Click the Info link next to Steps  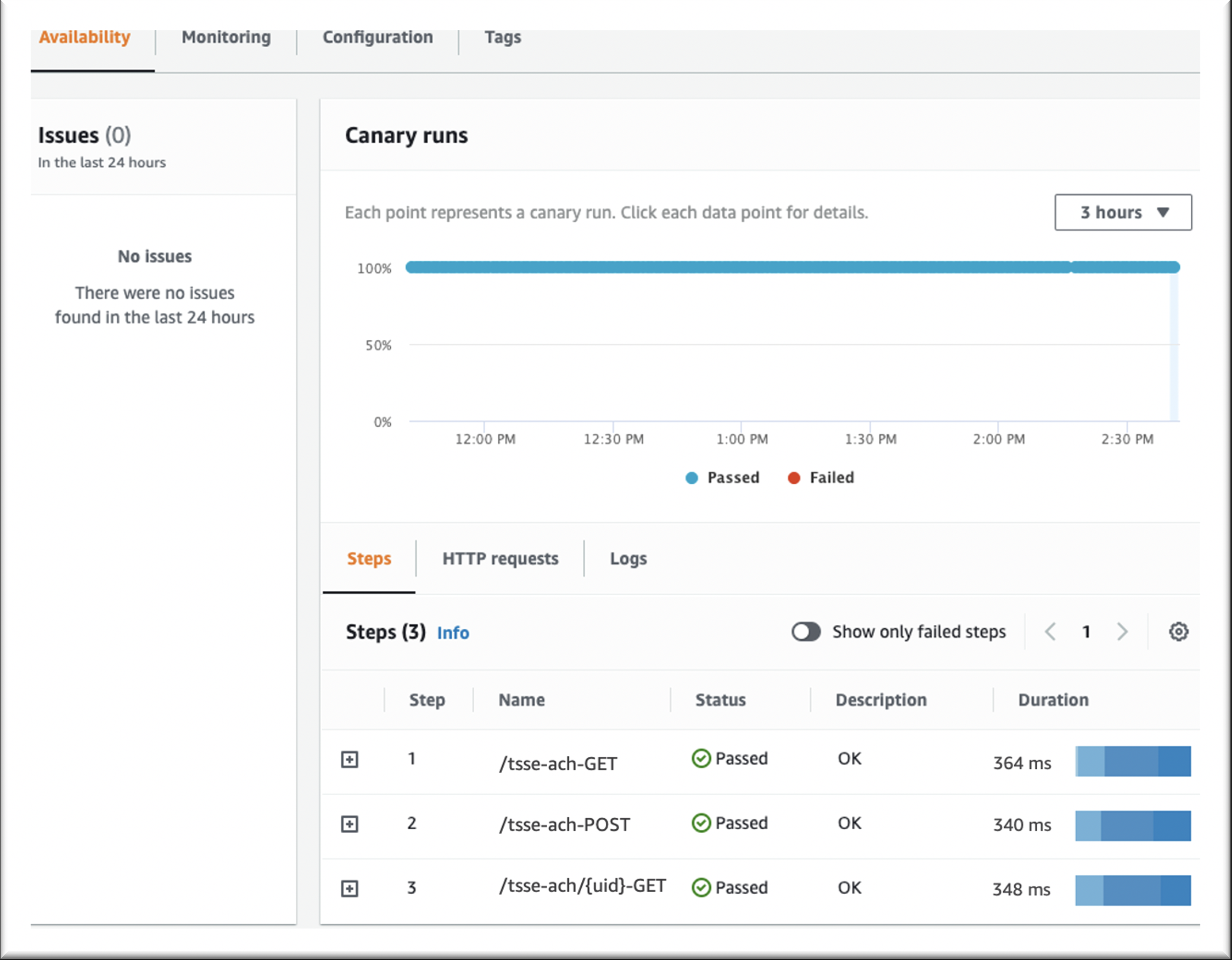tap(453, 633)
